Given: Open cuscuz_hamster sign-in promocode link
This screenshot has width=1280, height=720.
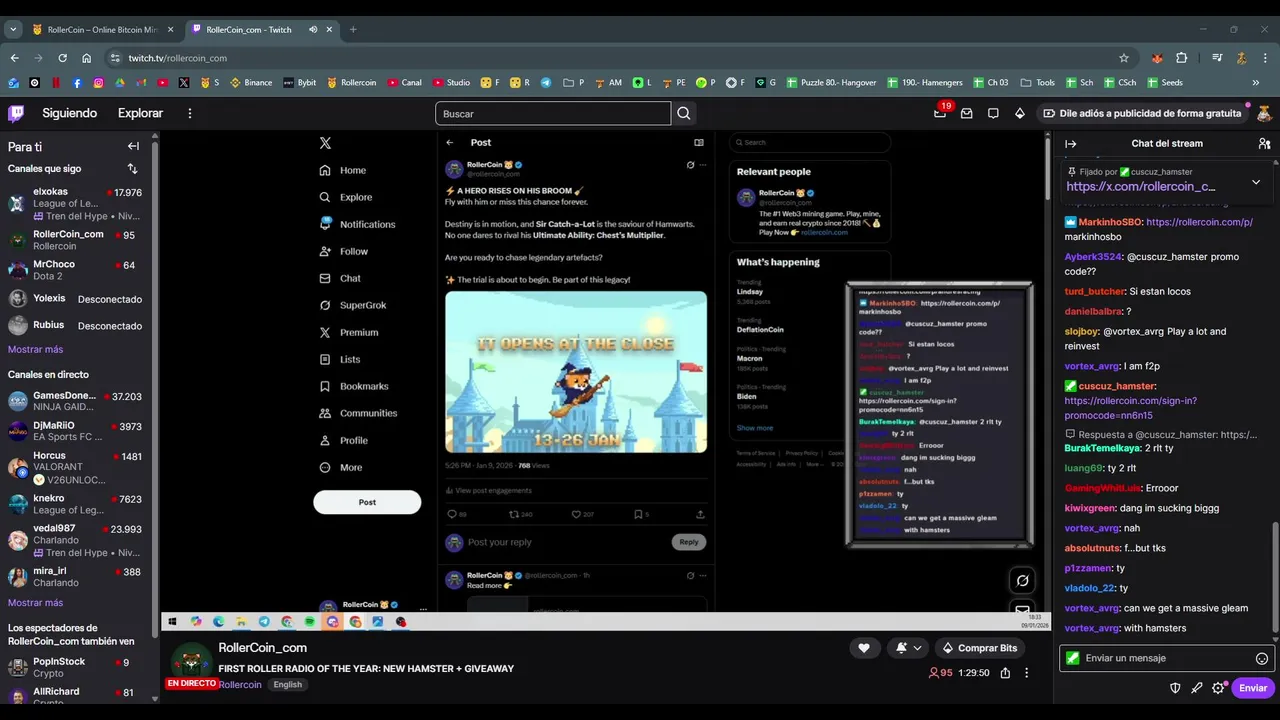Looking at the screenshot, I should pos(1130,408).
